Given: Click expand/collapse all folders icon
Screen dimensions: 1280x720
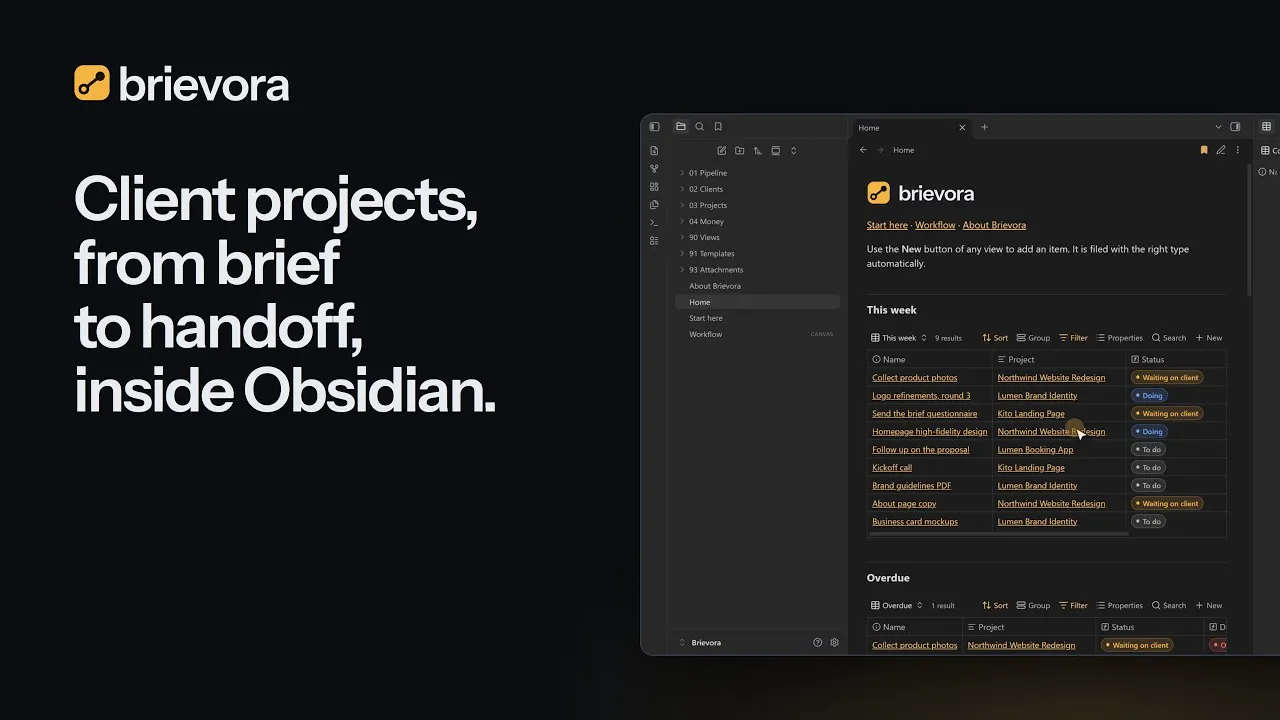Looking at the screenshot, I should (x=794, y=151).
